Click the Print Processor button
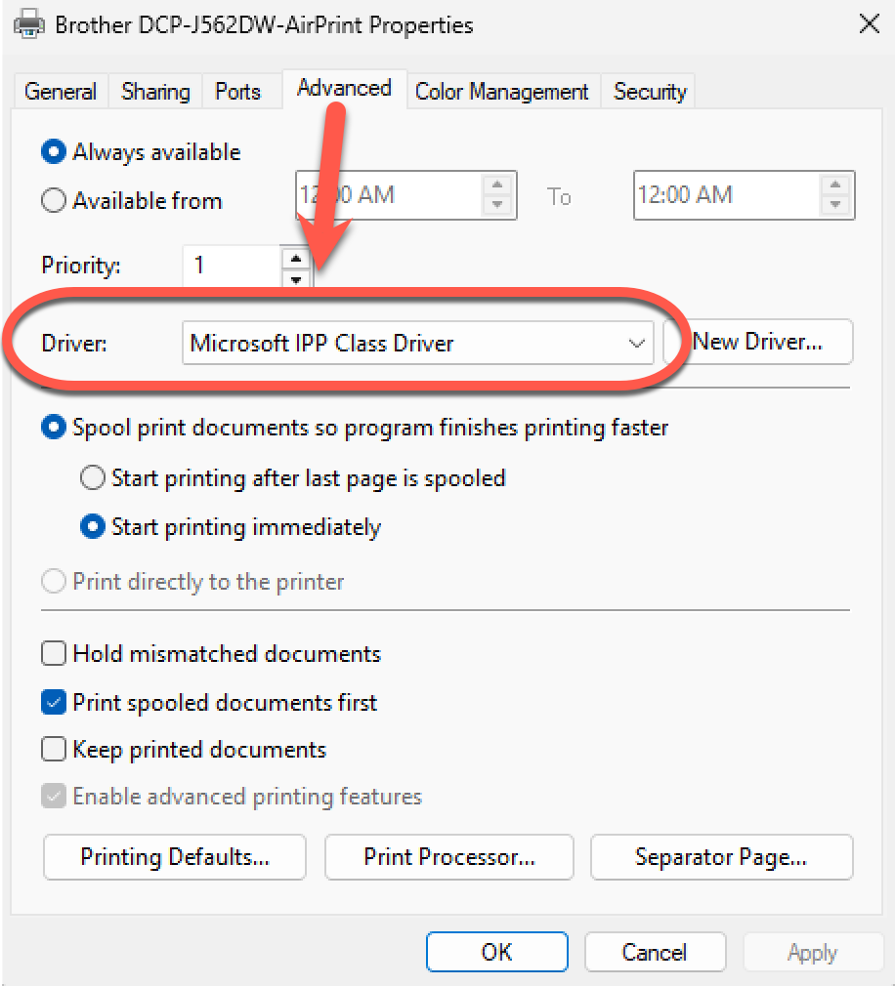 (449, 857)
